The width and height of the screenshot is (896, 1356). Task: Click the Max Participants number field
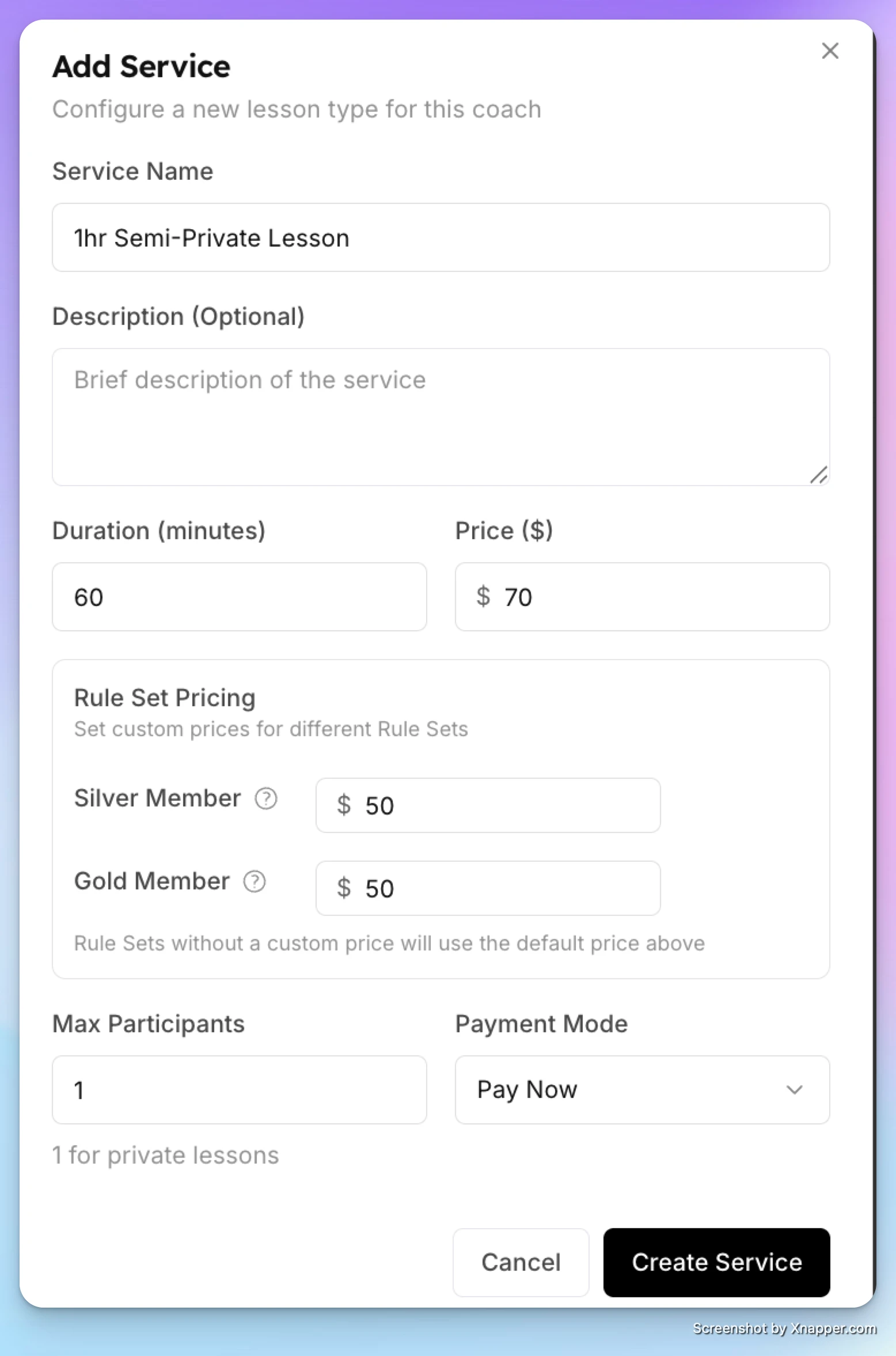click(x=240, y=1090)
